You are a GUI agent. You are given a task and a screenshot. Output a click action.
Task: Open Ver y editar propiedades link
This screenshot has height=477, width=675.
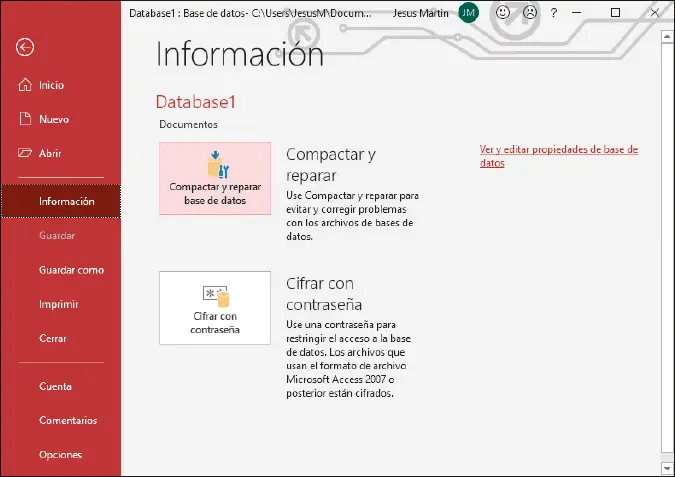[558, 156]
